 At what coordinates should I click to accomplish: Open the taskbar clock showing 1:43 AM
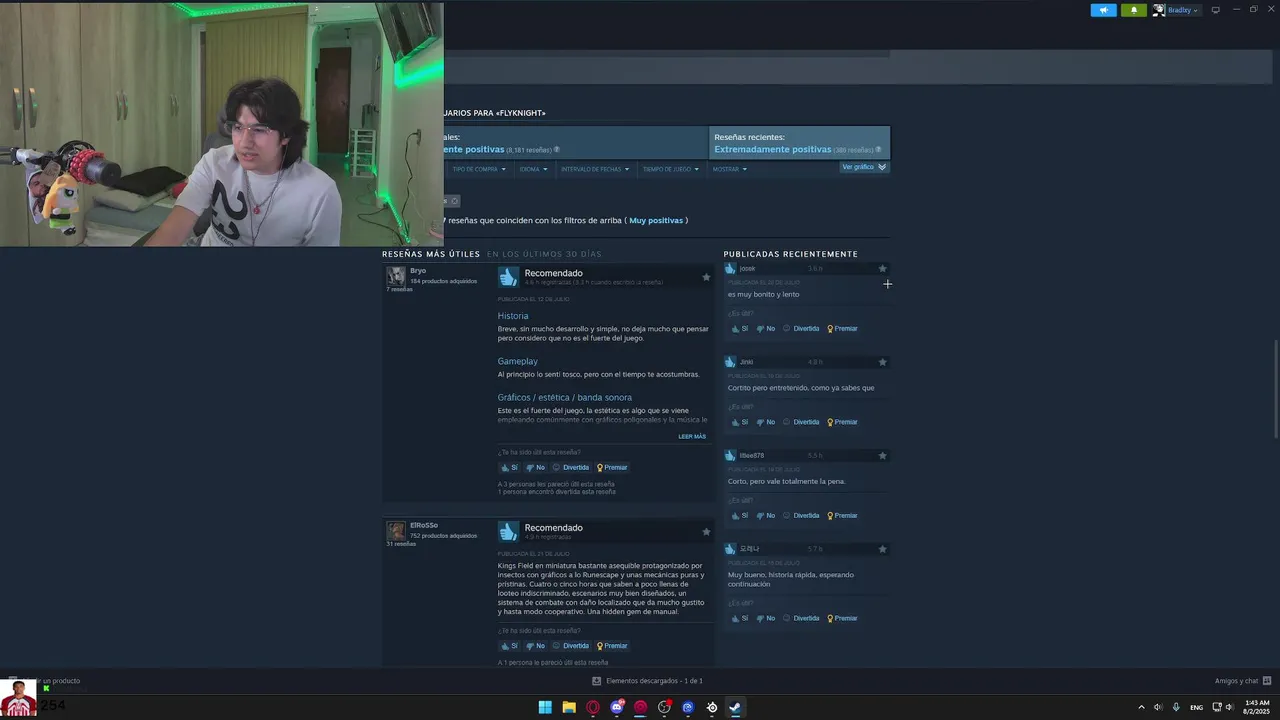click(x=1256, y=707)
